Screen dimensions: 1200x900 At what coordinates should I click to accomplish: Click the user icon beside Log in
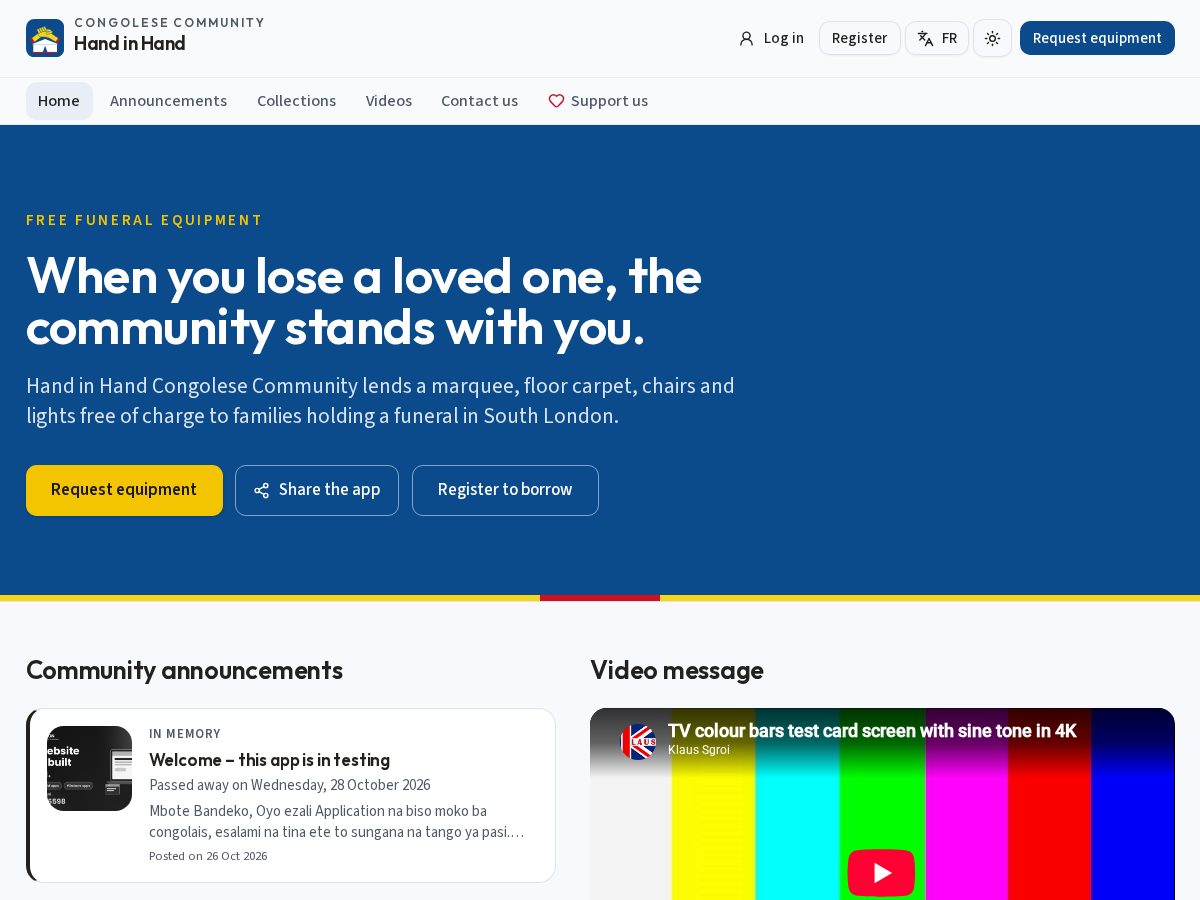pos(746,38)
